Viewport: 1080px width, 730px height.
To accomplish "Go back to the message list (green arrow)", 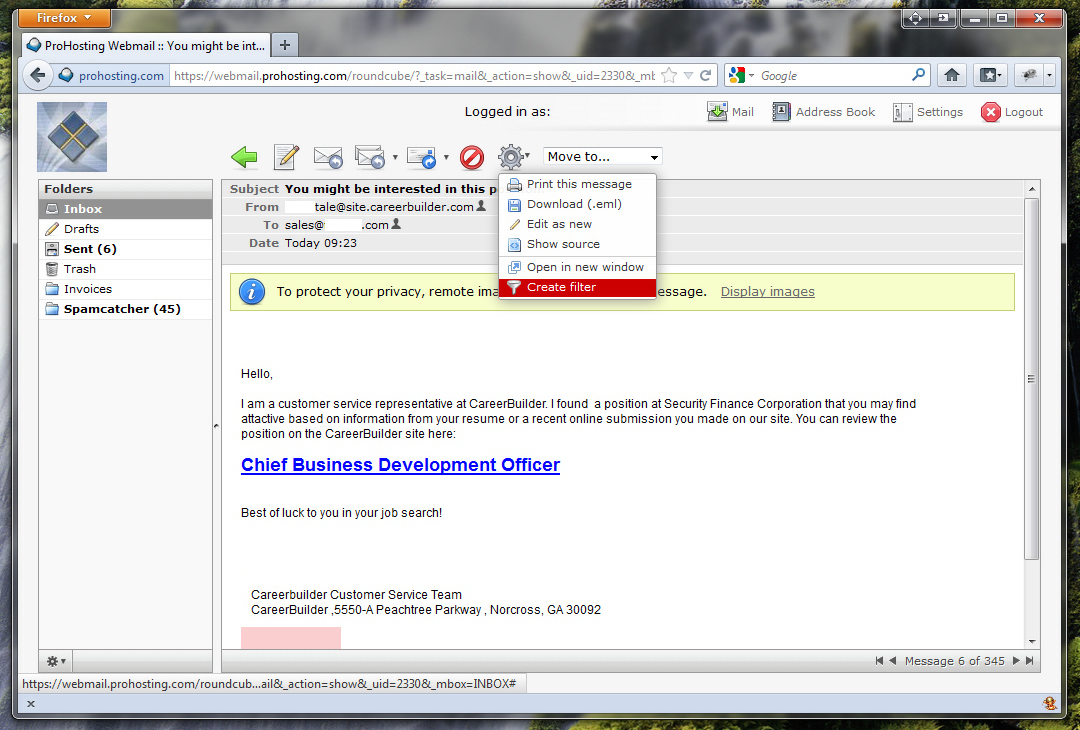I will 244,157.
